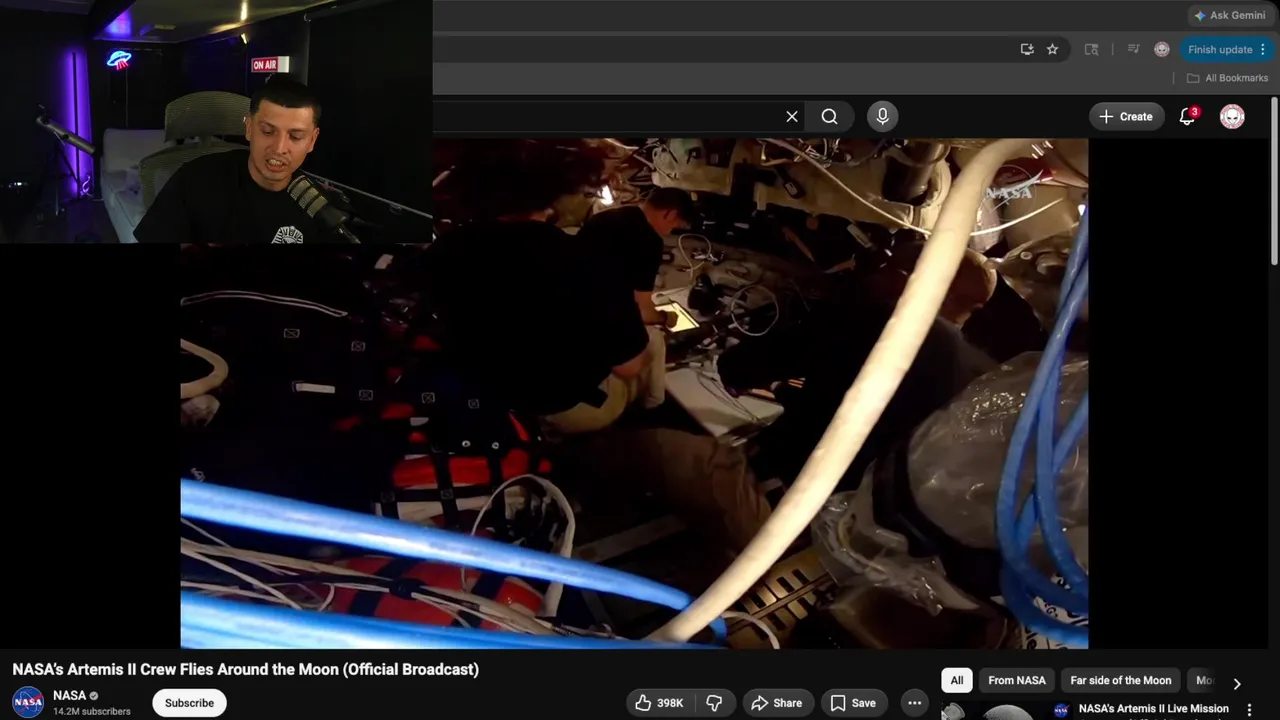
Task: Select the From NASA filter chip
Action: coord(1017,680)
